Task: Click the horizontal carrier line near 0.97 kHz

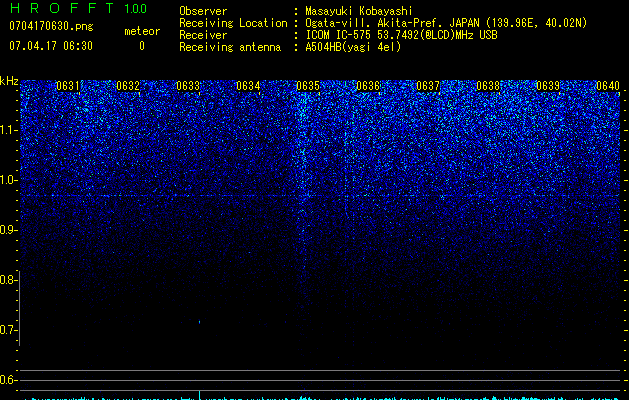Action: click(x=320, y=196)
